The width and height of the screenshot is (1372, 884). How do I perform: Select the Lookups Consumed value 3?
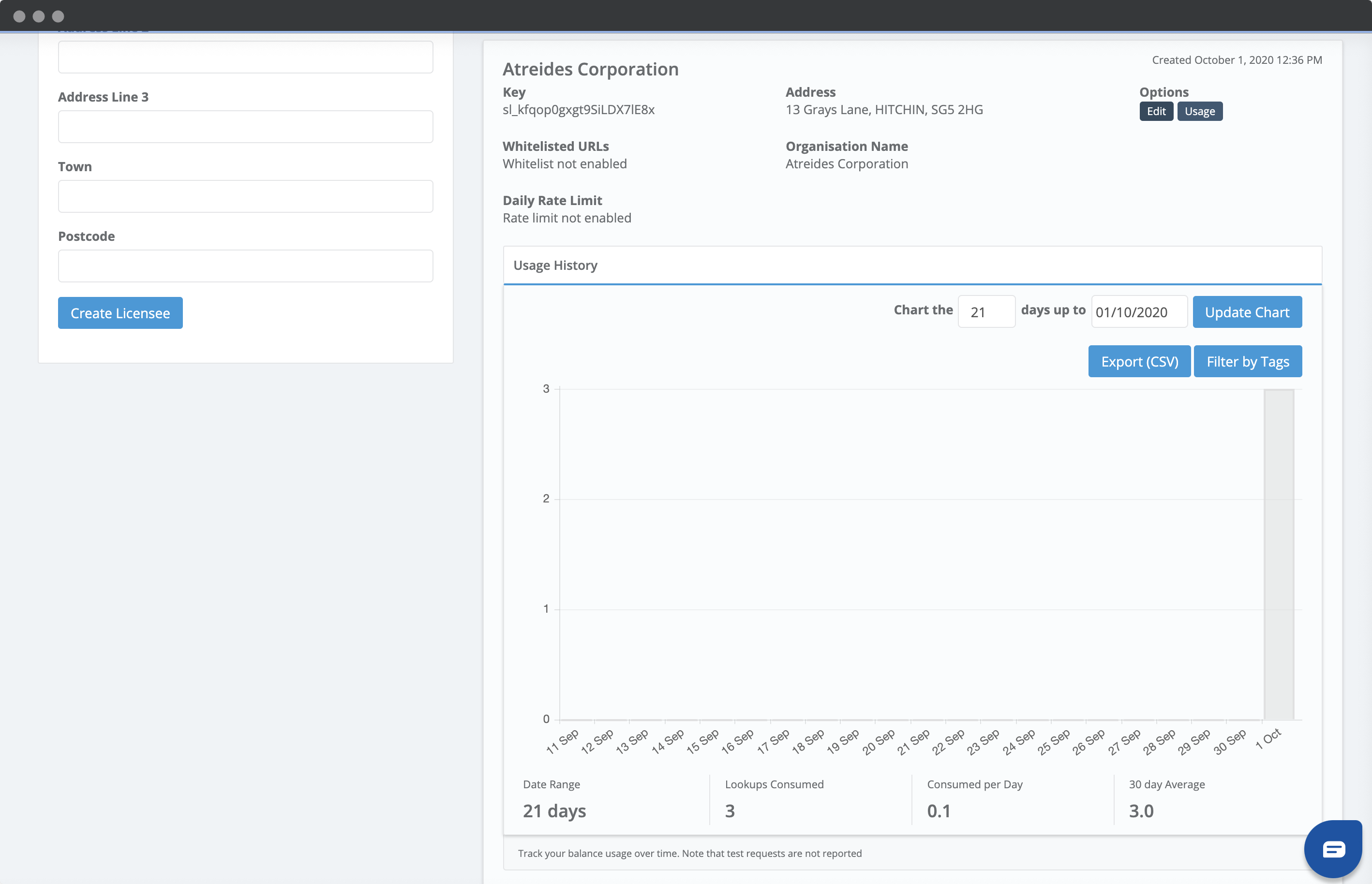coord(730,810)
